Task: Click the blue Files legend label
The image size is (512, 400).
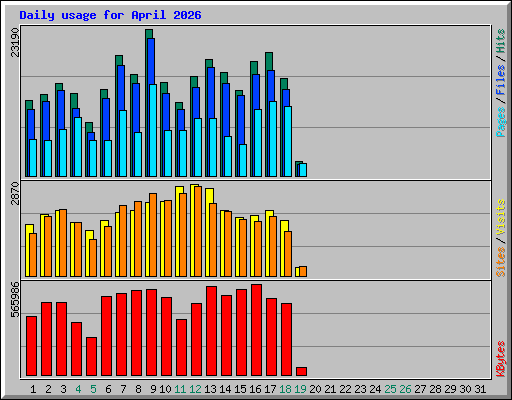Action: (500, 80)
